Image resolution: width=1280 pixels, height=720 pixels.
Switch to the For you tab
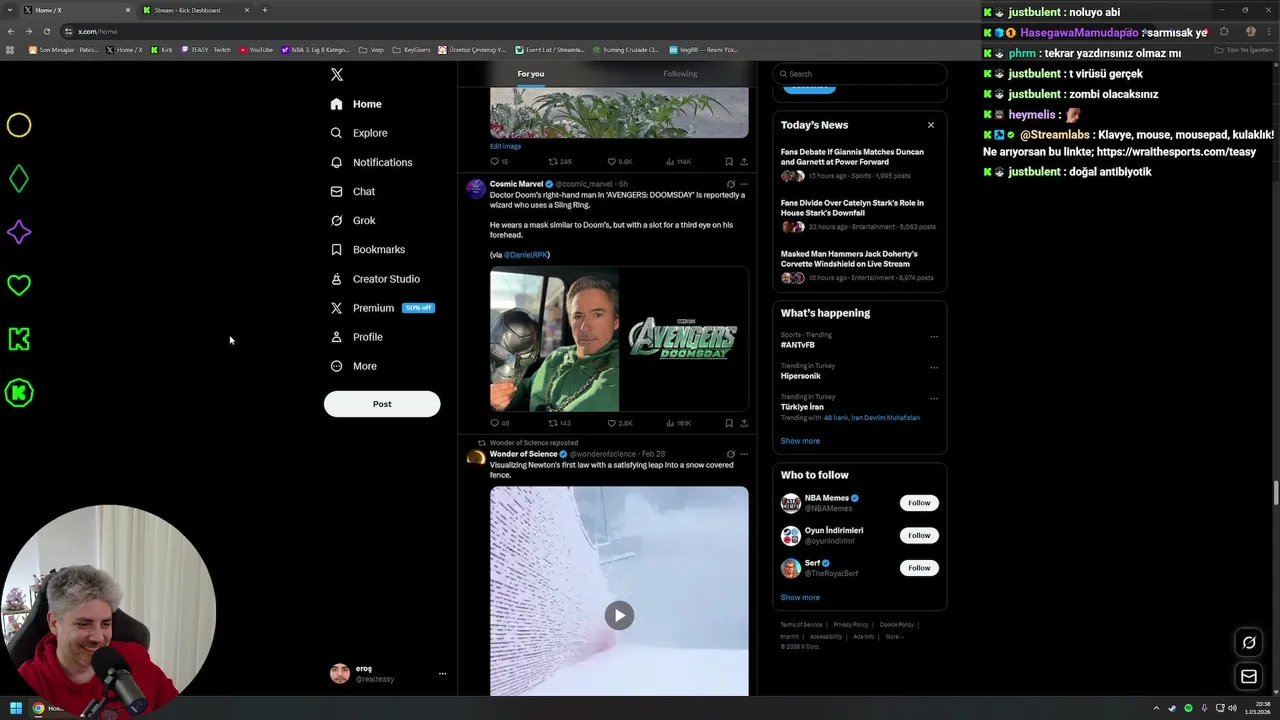[x=531, y=74]
